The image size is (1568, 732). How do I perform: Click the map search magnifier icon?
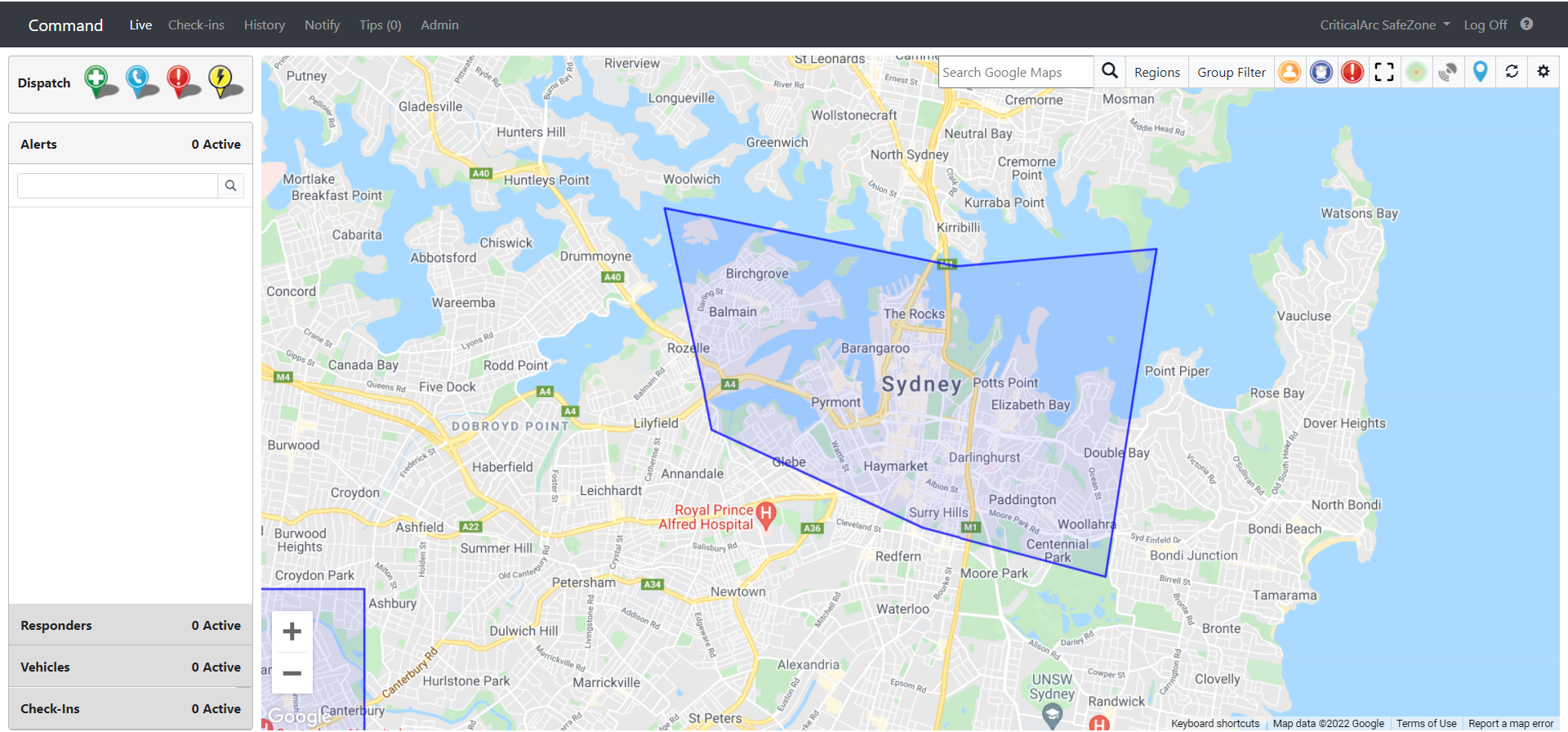1110,71
